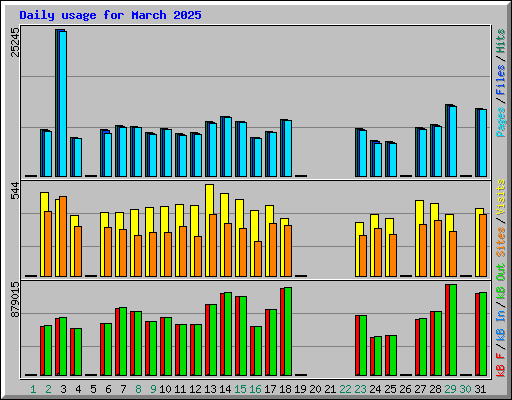This screenshot has height=400, width=512.
Task: Click the green kB bar for day 29
Action: (453, 330)
